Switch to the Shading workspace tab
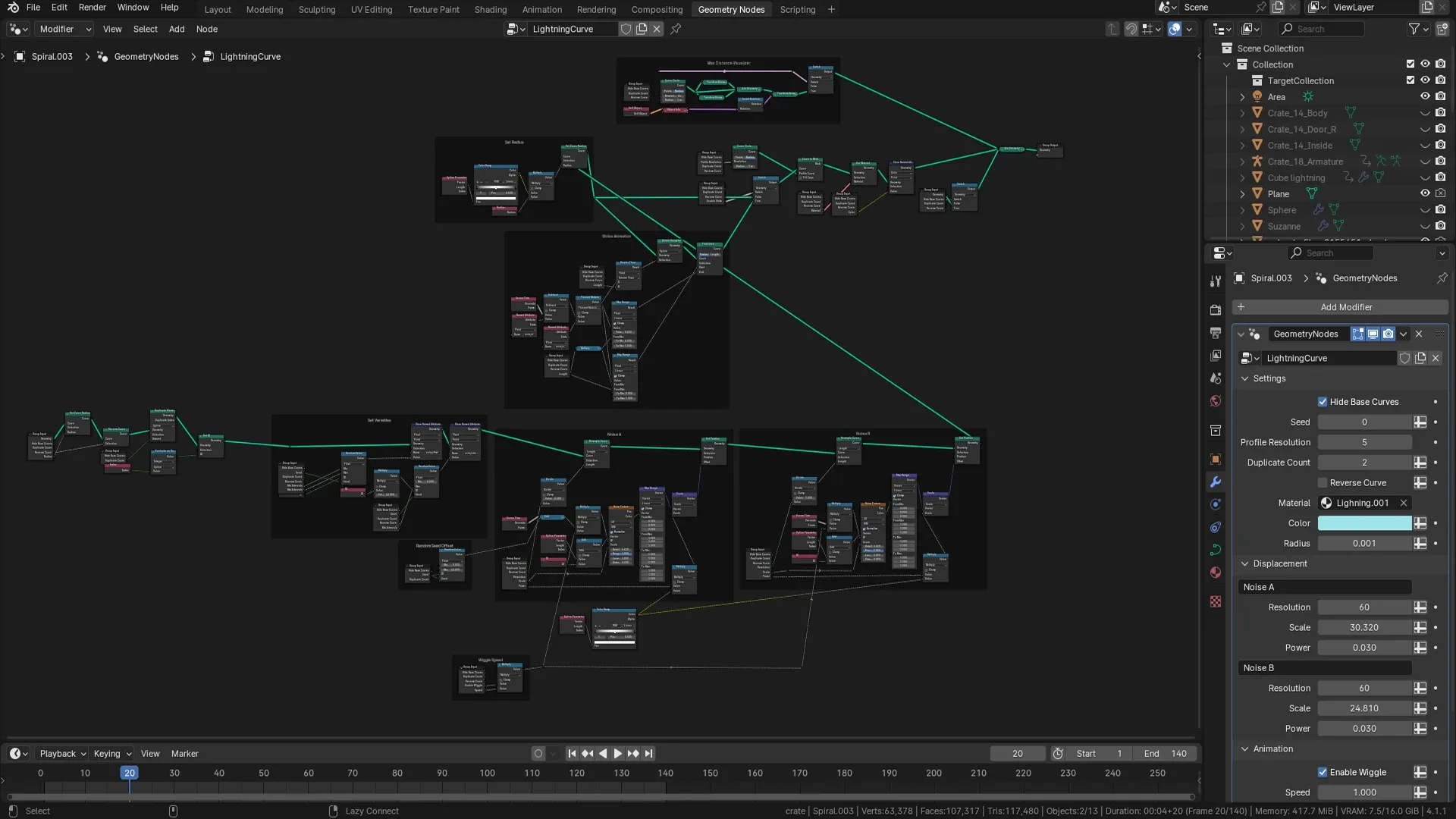Viewport: 1456px width, 819px height. click(x=490, y=9)
